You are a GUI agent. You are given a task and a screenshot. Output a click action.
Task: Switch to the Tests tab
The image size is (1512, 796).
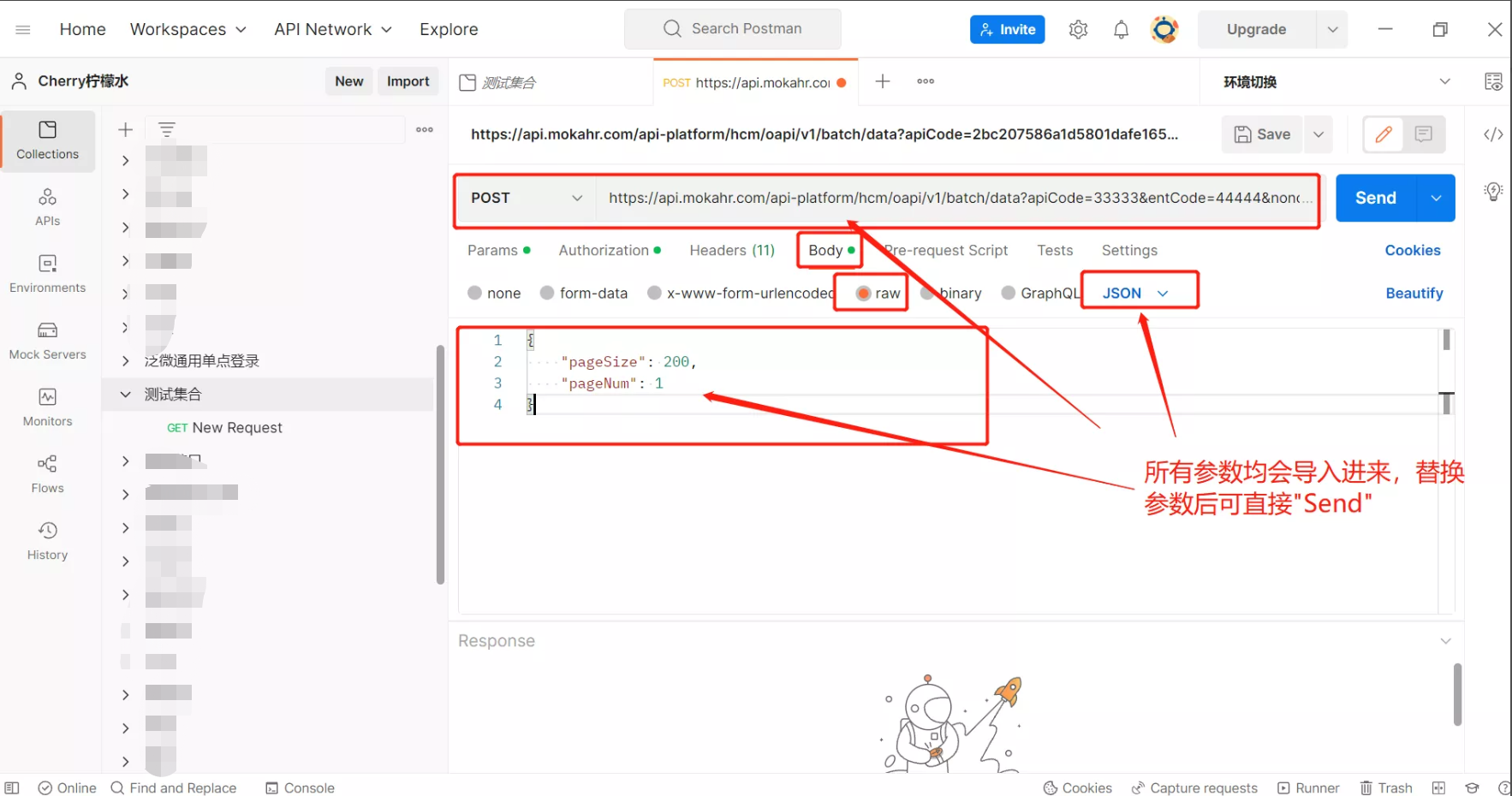[x=1055, y=250]
